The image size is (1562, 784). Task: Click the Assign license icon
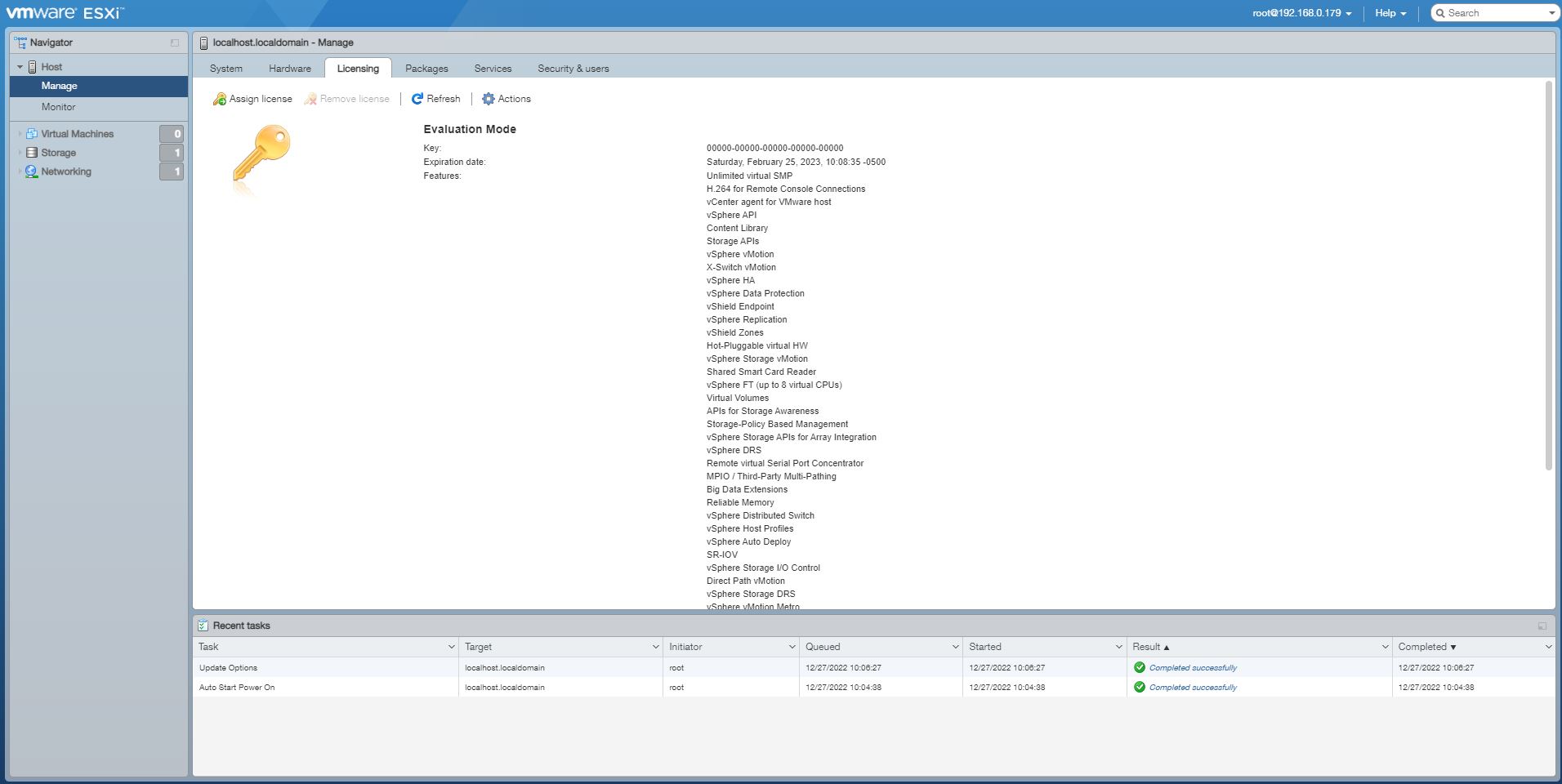(x=220, y=99)
